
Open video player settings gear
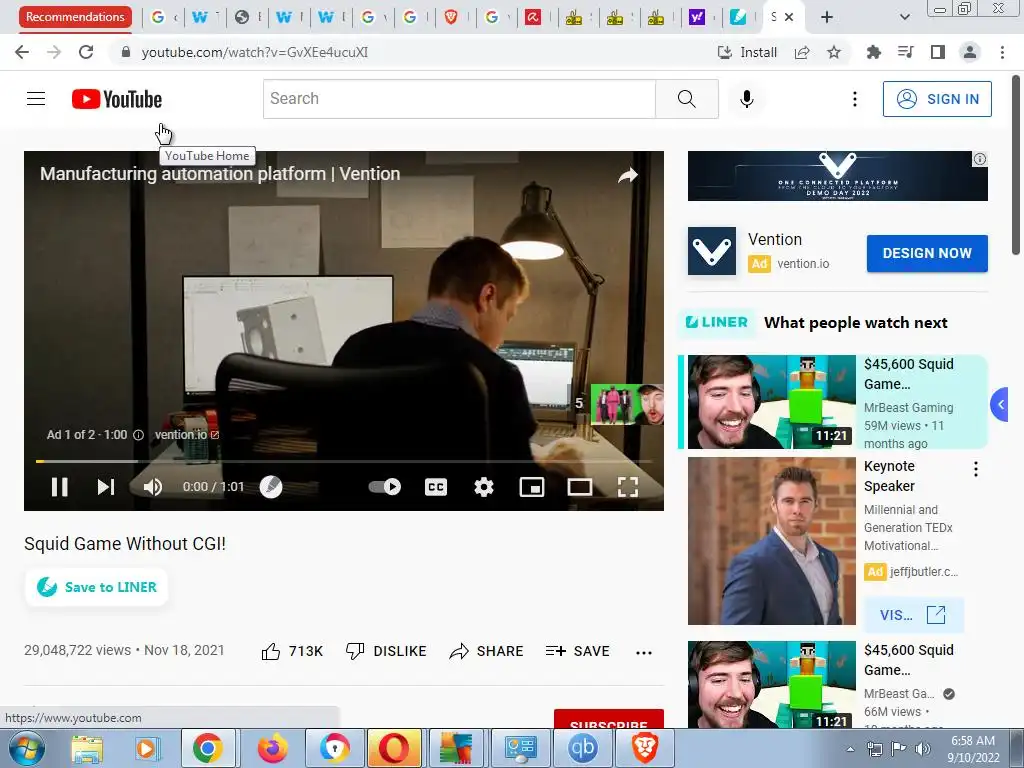pyautogui.click(x=483, y=487)
